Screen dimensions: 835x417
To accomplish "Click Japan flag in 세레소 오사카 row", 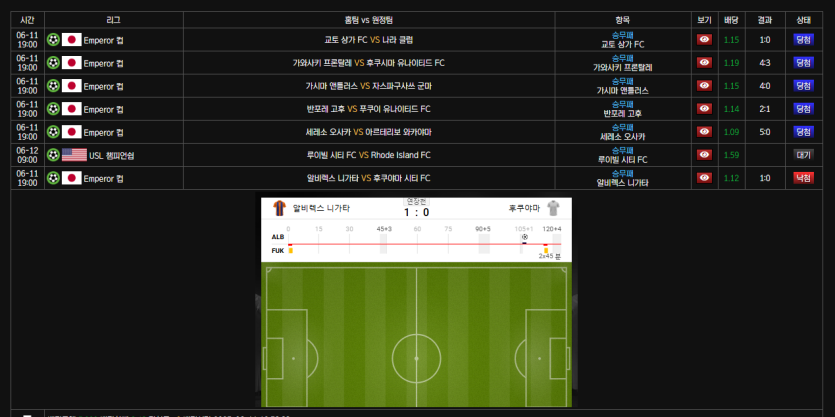I will click(71, 132).
